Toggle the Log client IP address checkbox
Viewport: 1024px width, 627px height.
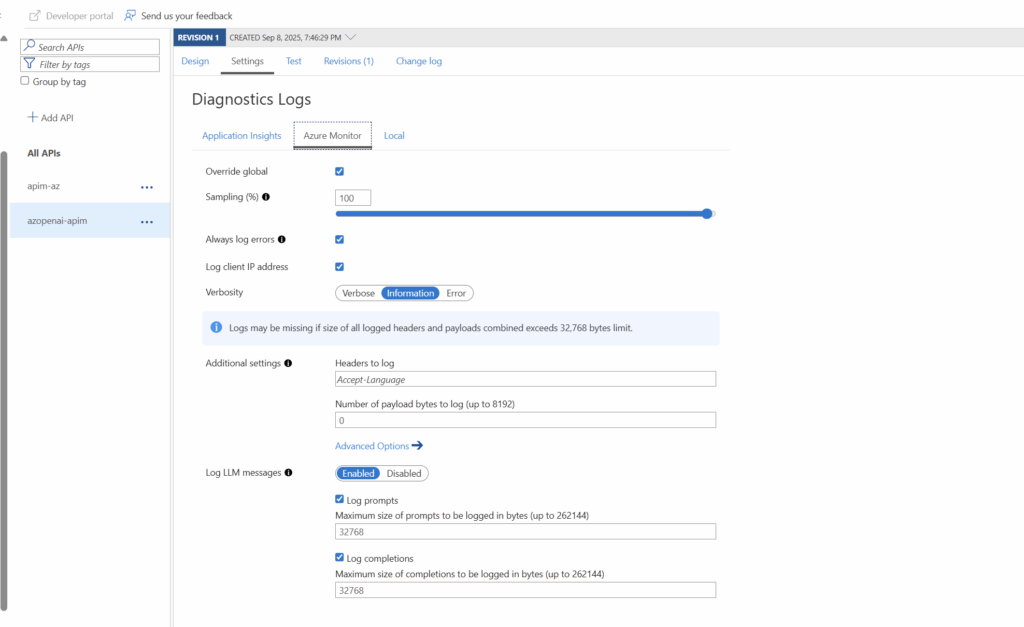(x=340, y=267)
